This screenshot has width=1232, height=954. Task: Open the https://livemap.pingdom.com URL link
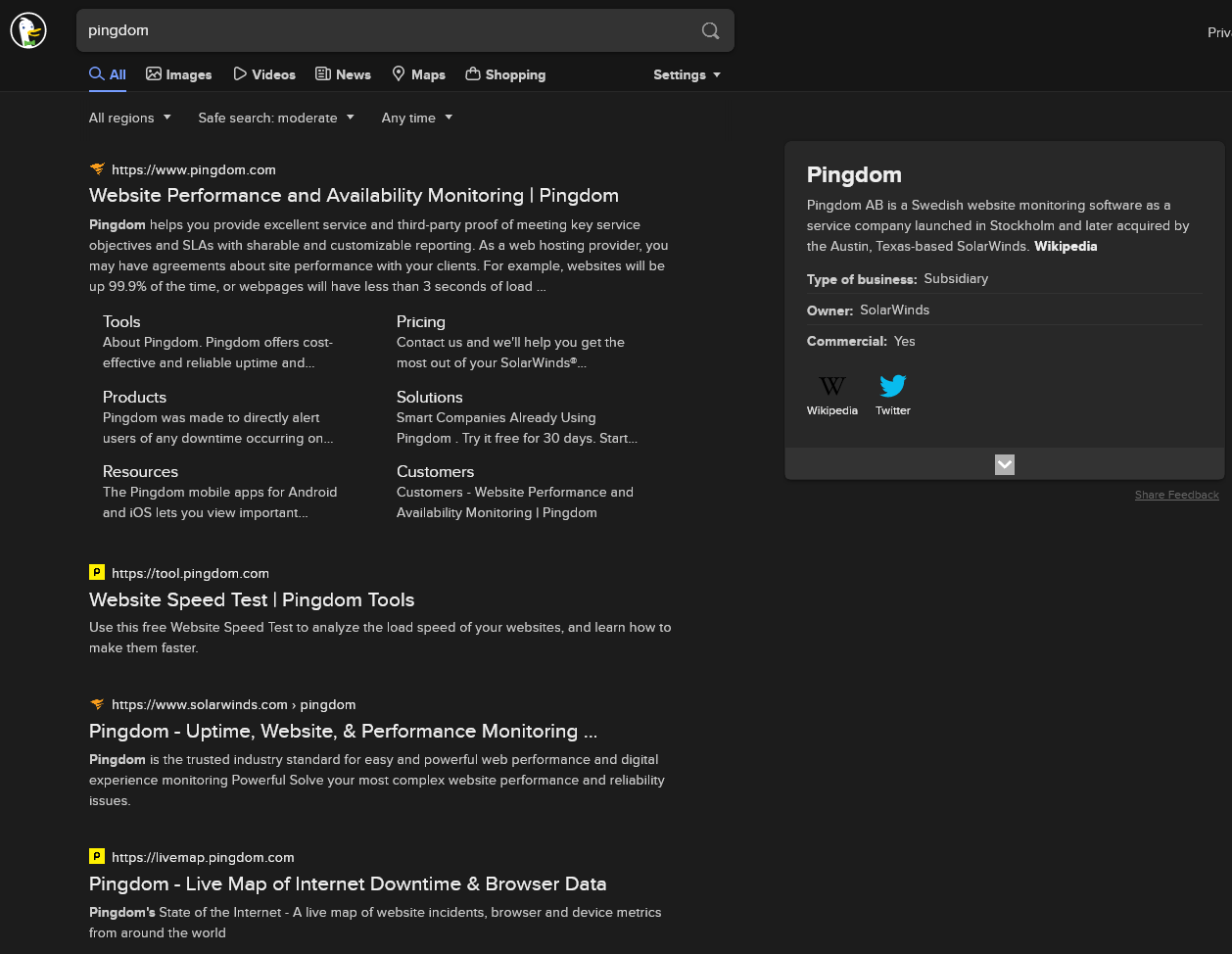tap(203, 857)
